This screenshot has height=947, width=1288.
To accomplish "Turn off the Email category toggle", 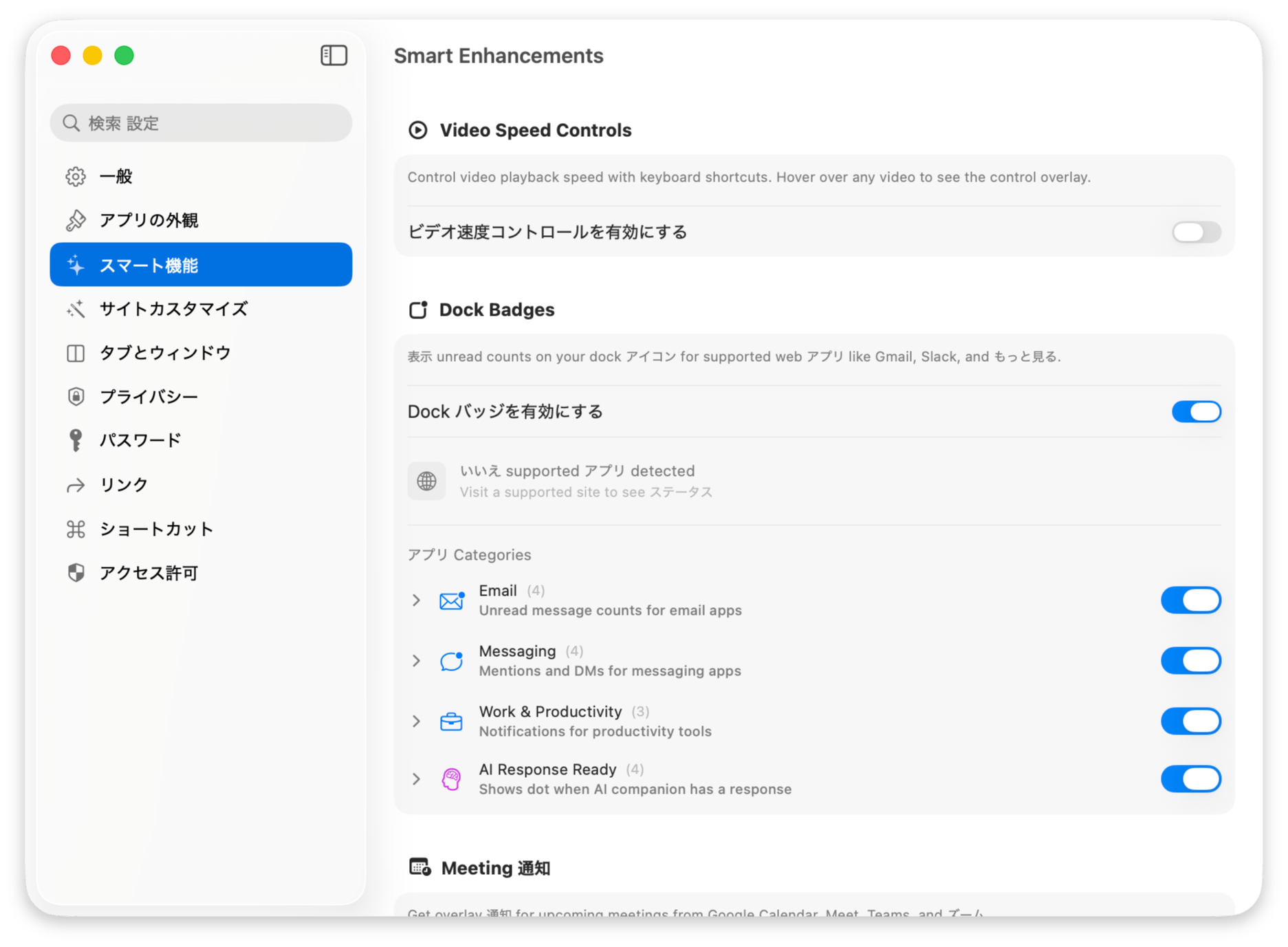I will click(x=1190, y=600).
